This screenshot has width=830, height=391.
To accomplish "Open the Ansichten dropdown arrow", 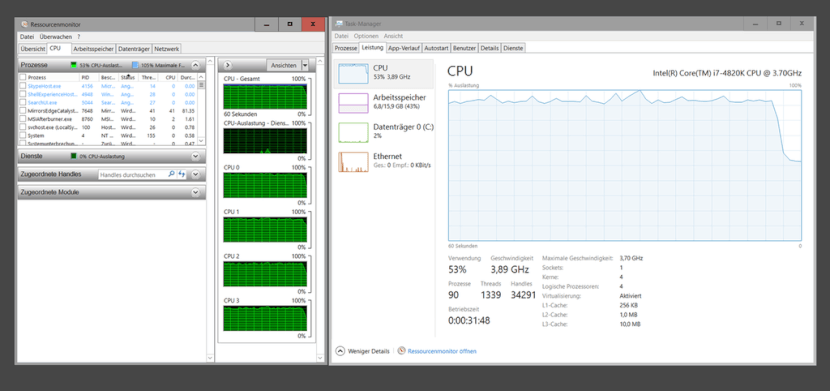I will [x=304, y=66].
